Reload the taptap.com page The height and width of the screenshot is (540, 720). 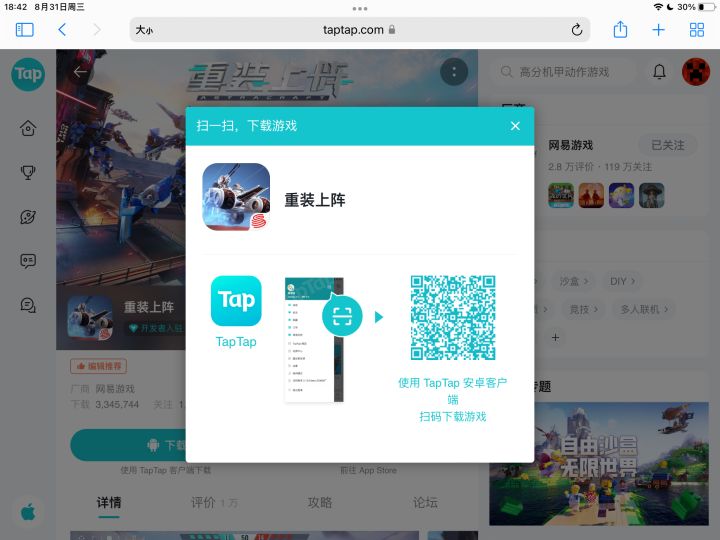coord(577,30)
